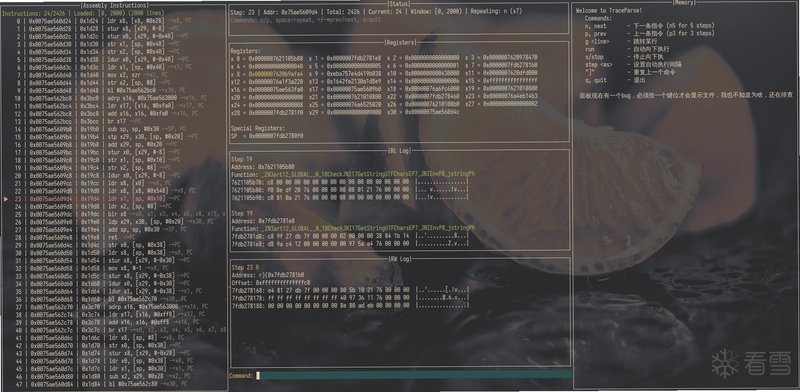Select instruction line 13 br x17
800x392 pixels.
pos(88,121)
